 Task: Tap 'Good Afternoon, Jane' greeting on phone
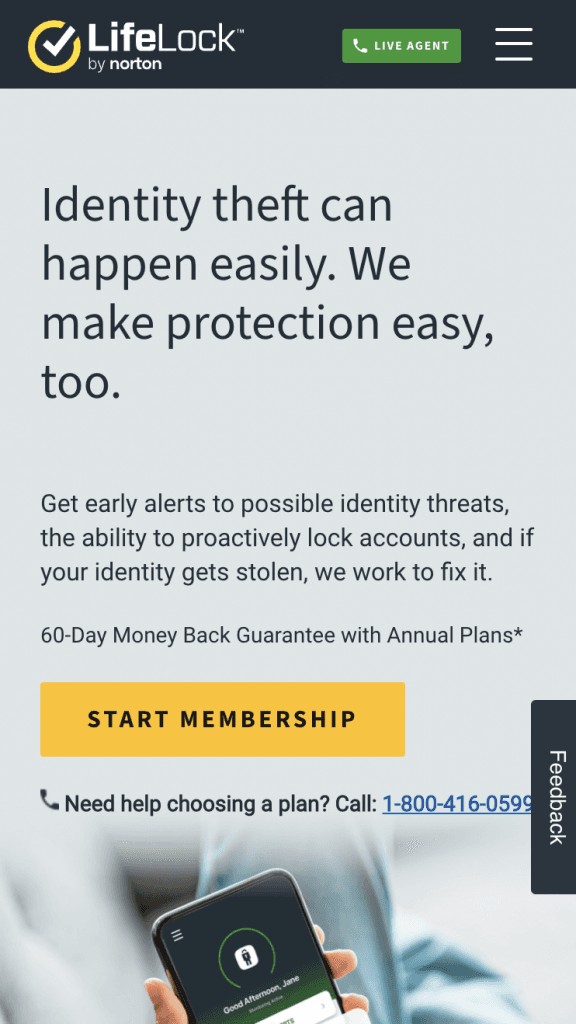(x=263, y=995)
